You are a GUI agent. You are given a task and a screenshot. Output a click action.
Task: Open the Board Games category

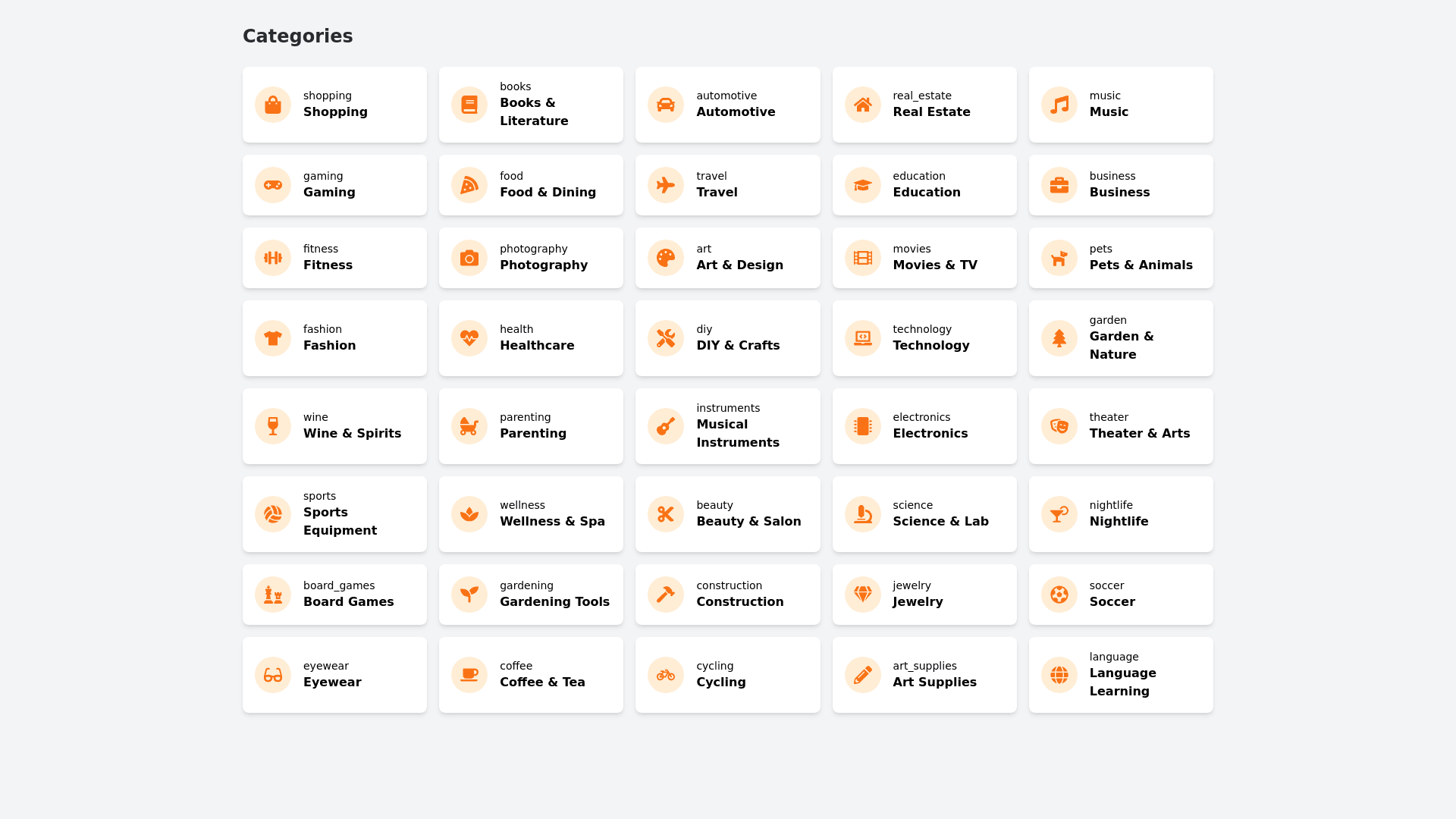tap(334, 595)
